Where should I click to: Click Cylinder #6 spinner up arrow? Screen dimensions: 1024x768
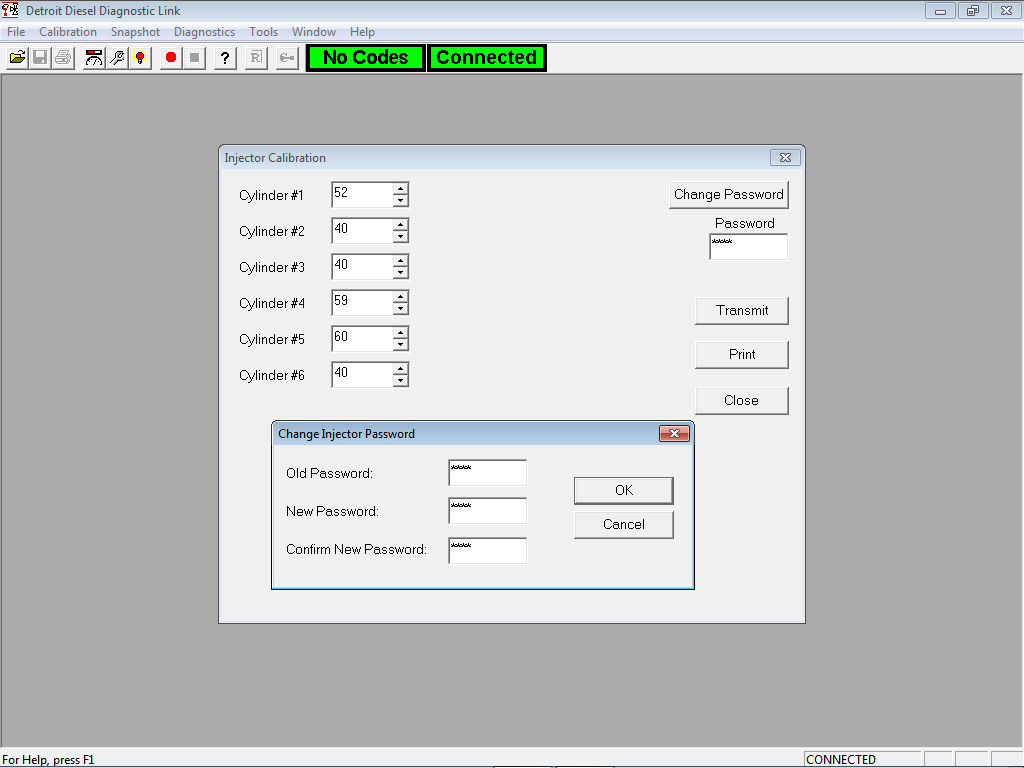click(401, 370)
